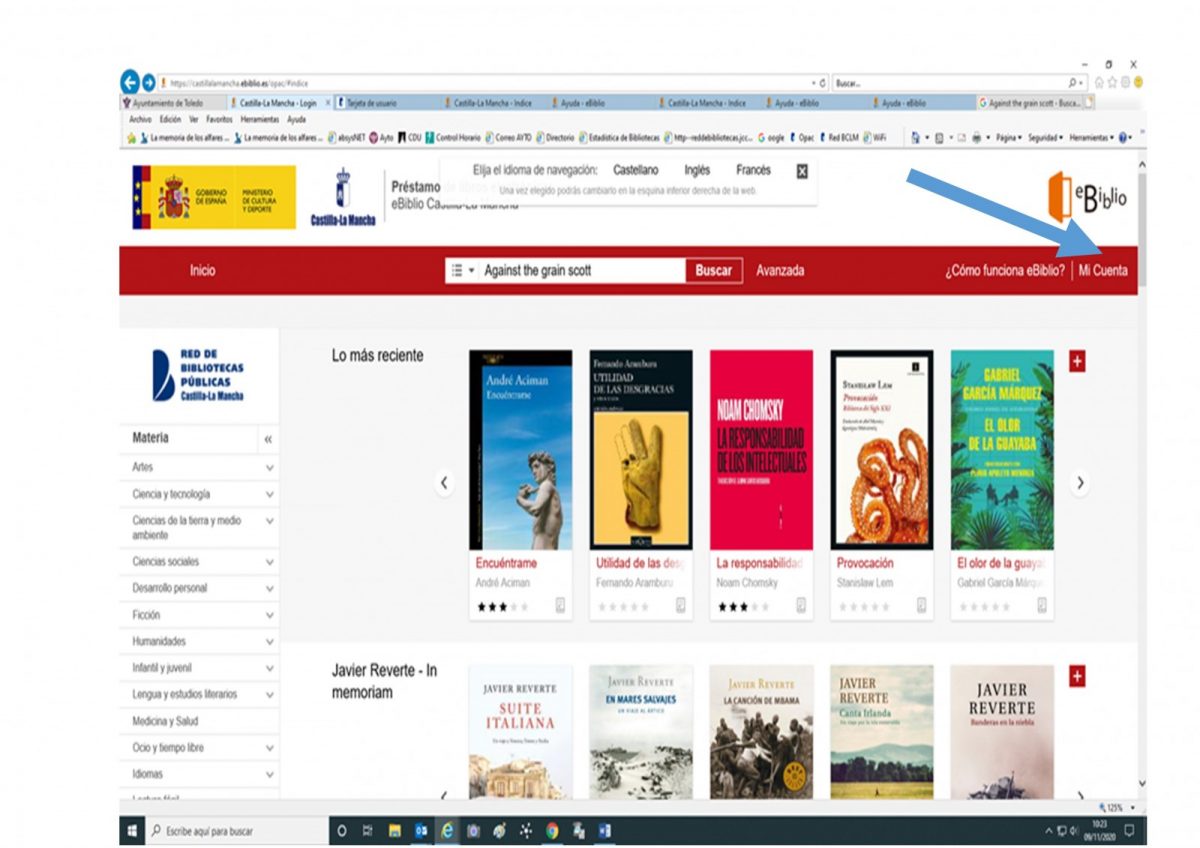Open Mi Cuenta
The image size is (1200, 848).
1103,270
